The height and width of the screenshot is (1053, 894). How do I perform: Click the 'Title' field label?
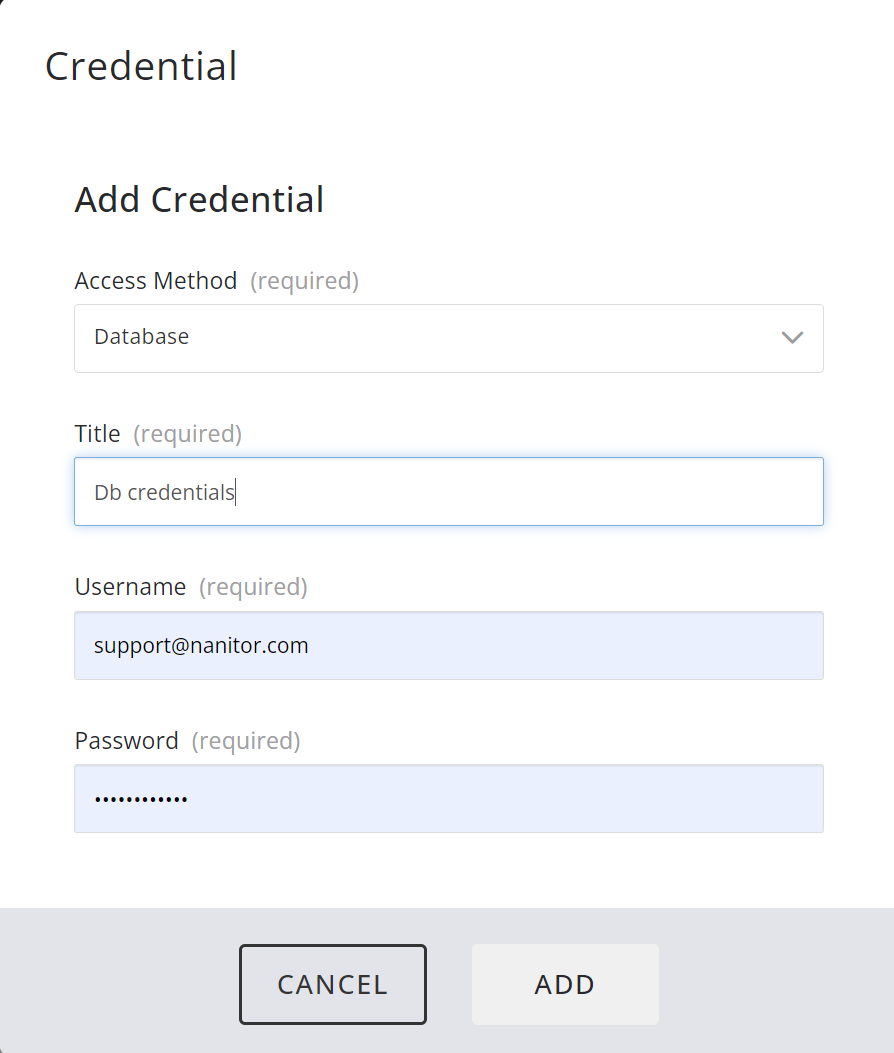click(x=97, y=434)
